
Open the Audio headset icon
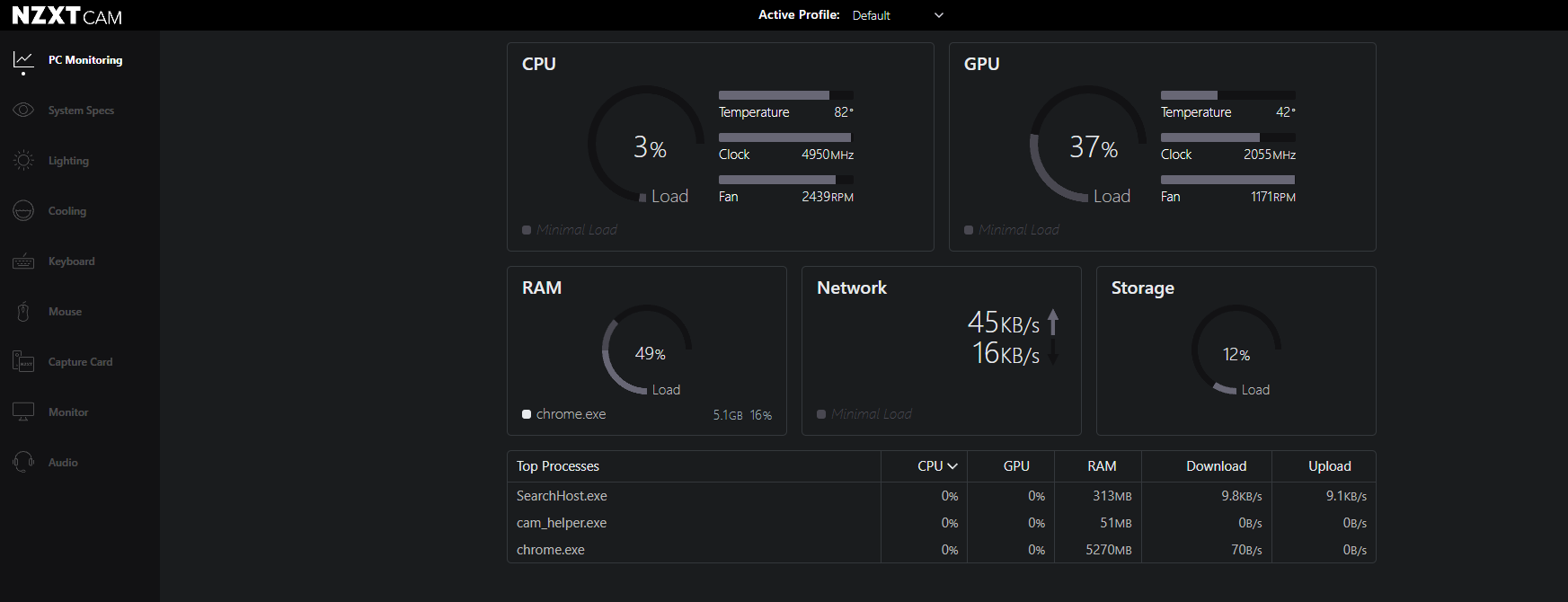coord(23,463)
